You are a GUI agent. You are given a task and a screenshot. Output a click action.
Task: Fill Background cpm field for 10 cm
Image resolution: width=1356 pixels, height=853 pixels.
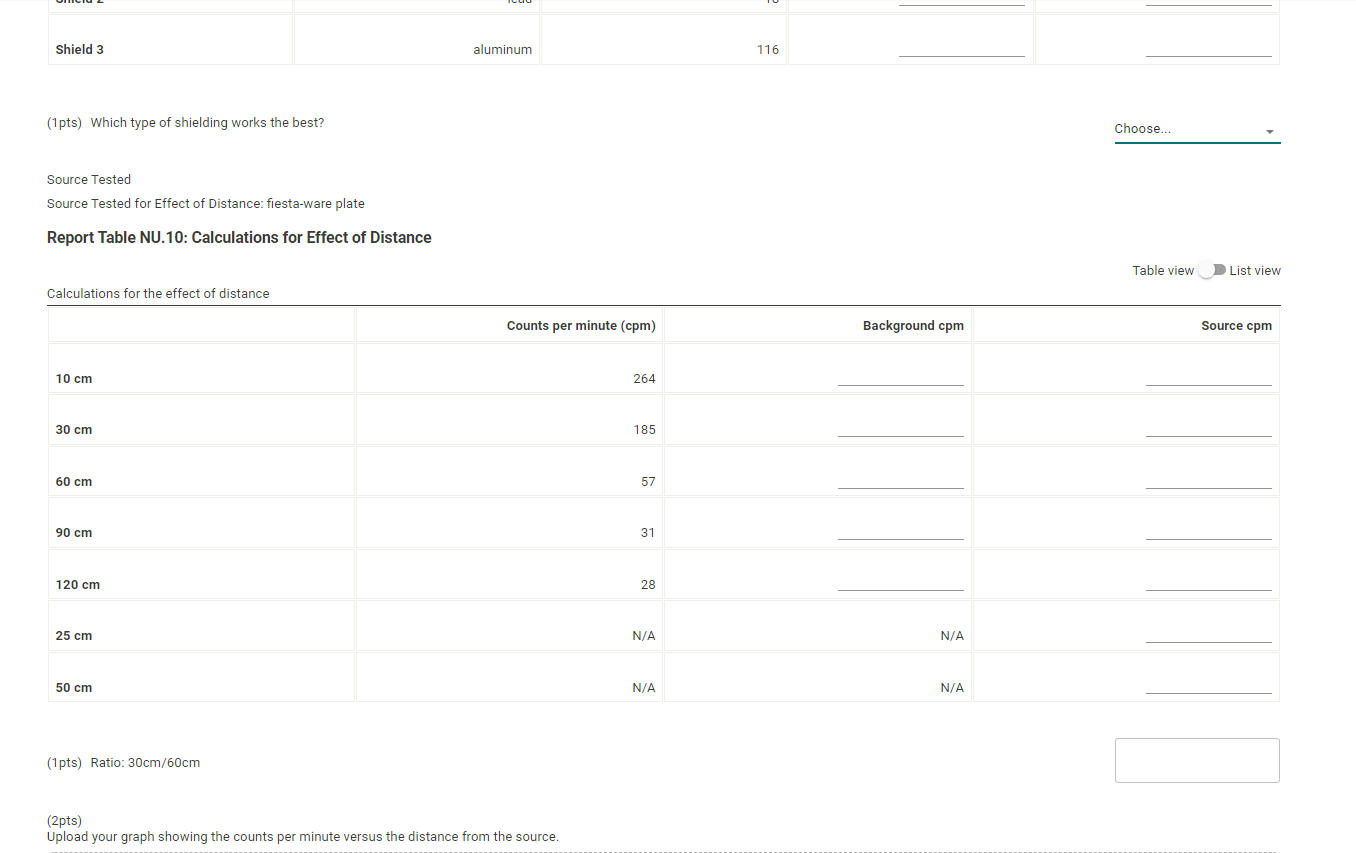[900, 376]
